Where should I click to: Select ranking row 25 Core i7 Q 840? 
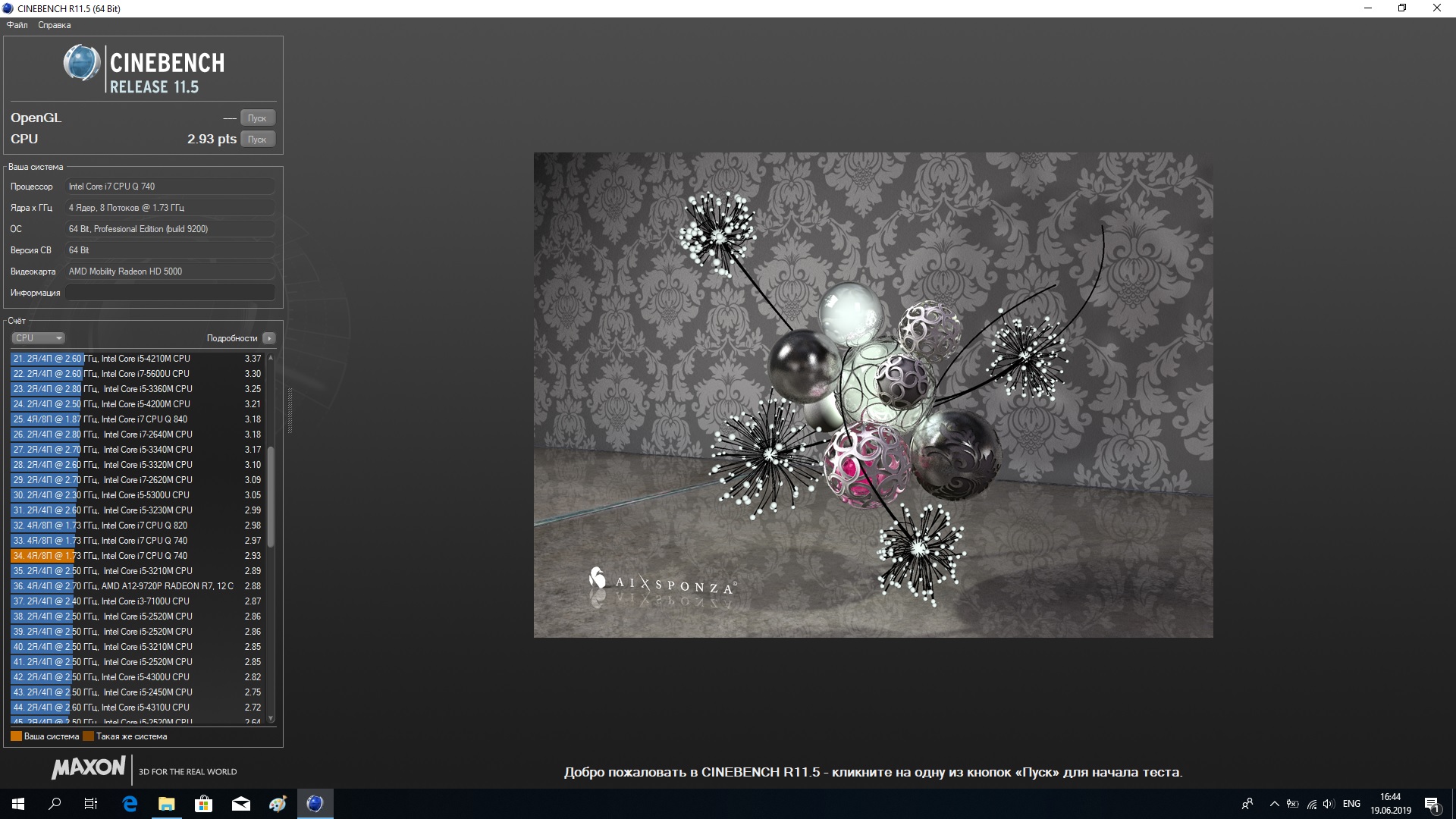tap(137, 419)
